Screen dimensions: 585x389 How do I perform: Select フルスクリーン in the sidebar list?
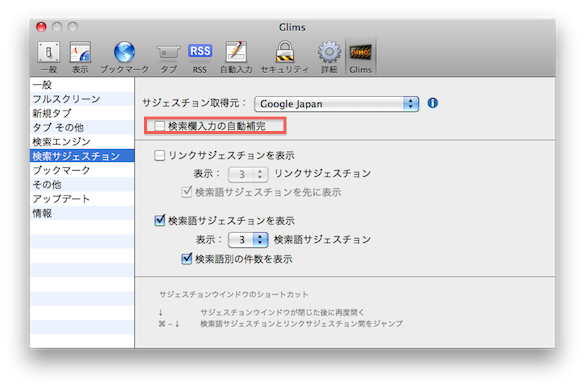click(82, 99)
